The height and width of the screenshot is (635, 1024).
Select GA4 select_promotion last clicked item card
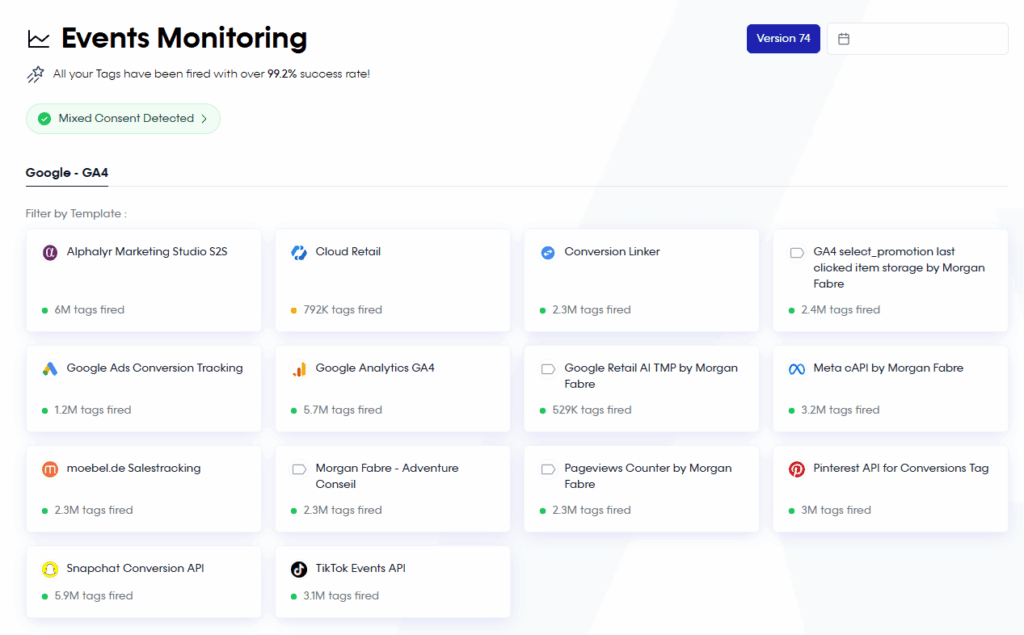[x=890, y=280]
